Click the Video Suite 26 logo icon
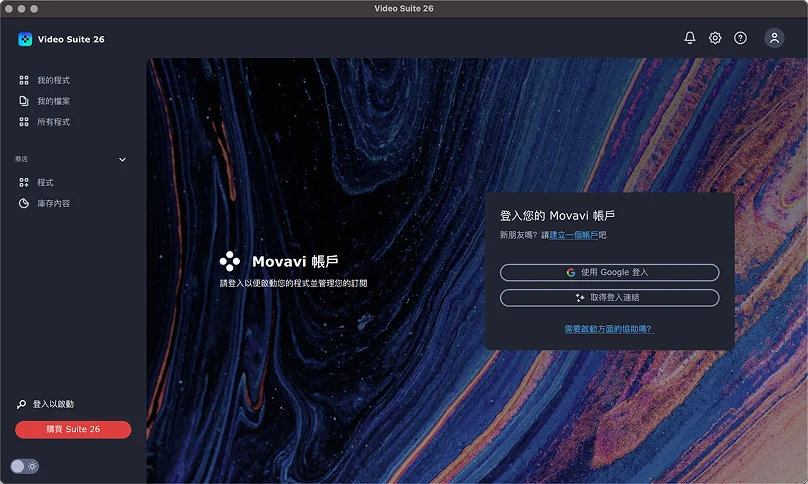Viewport: 808px width, 484px height. 25,39
